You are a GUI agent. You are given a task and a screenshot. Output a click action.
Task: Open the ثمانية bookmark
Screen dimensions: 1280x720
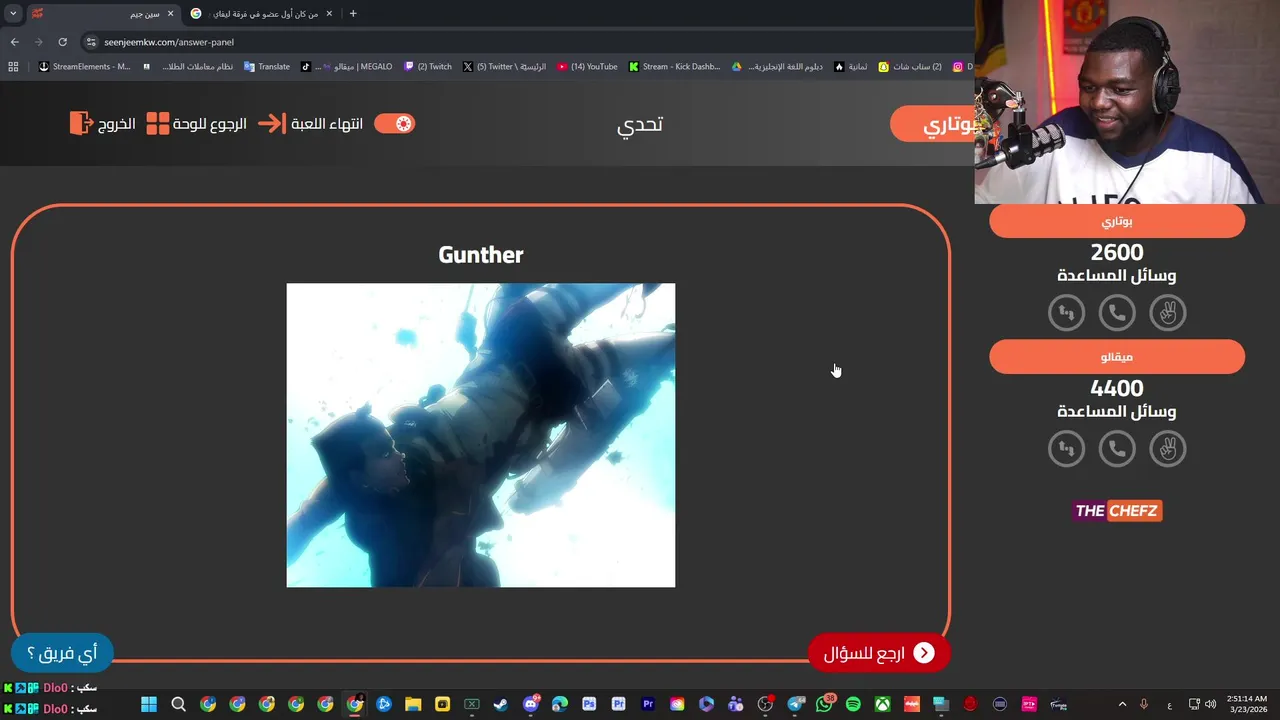(x=851, y=67)
